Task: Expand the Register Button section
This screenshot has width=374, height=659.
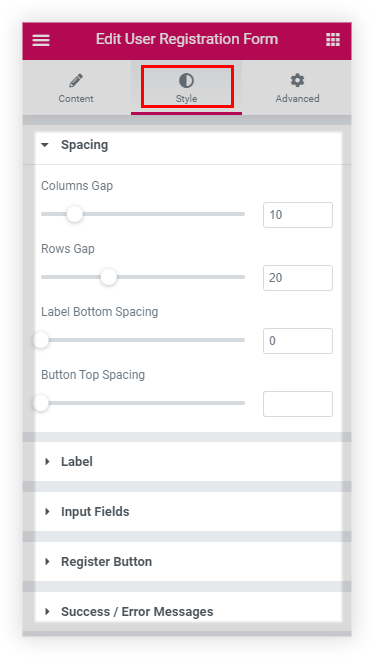Action: coord(187,561)
